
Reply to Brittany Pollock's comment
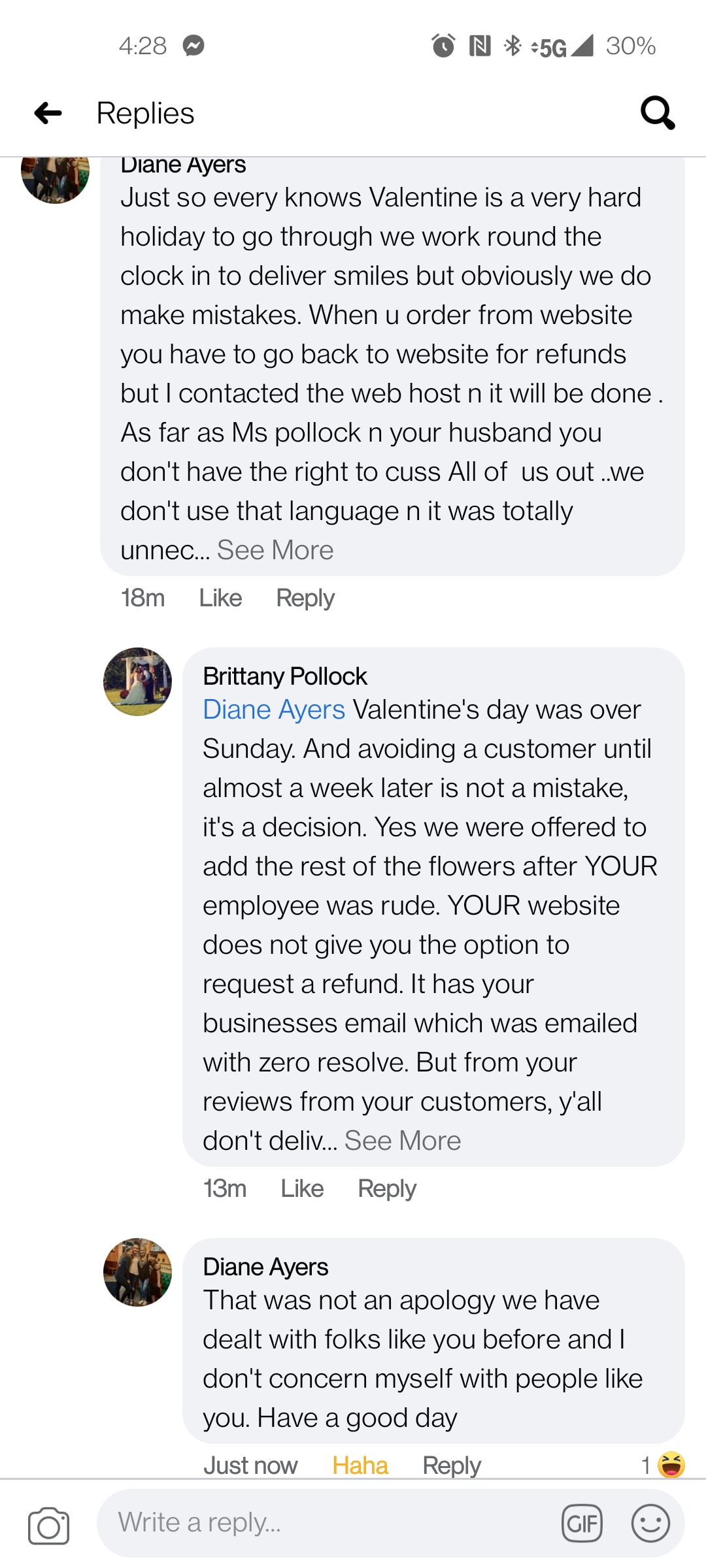[387, 1188]
